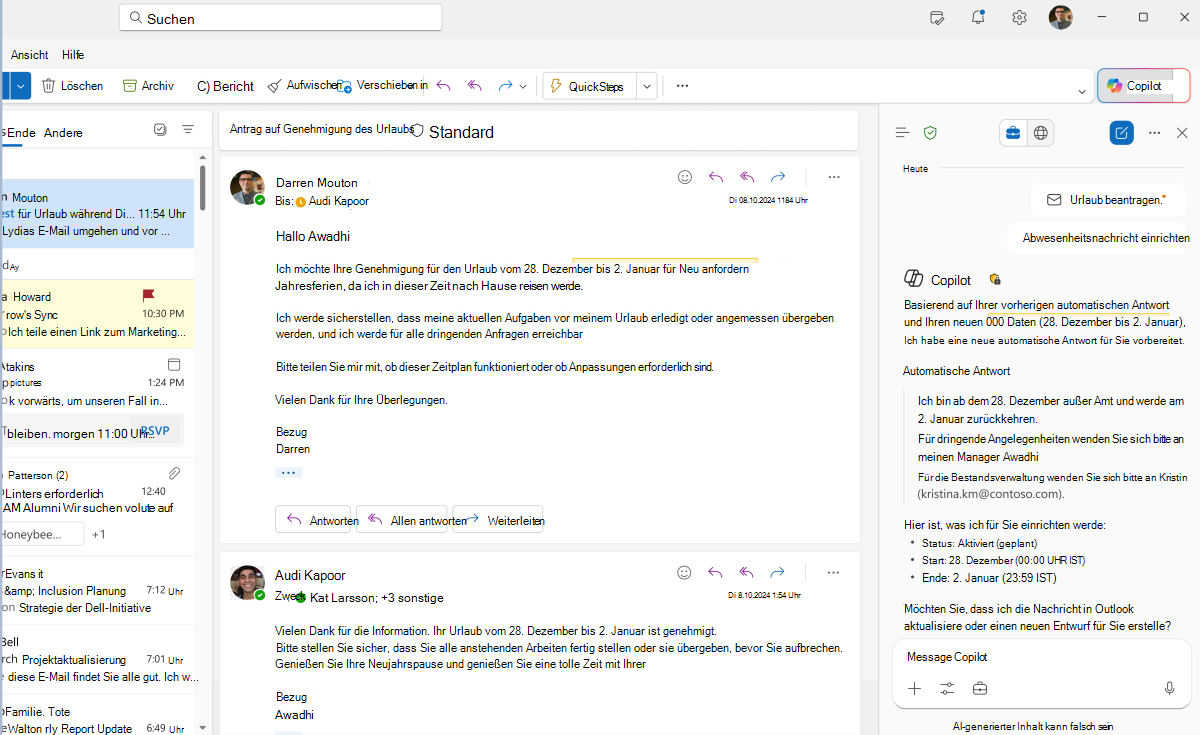The image size is (1200, 735).
Task: Click Löschen in the toolbar
Action: click(x=72, y=86)
